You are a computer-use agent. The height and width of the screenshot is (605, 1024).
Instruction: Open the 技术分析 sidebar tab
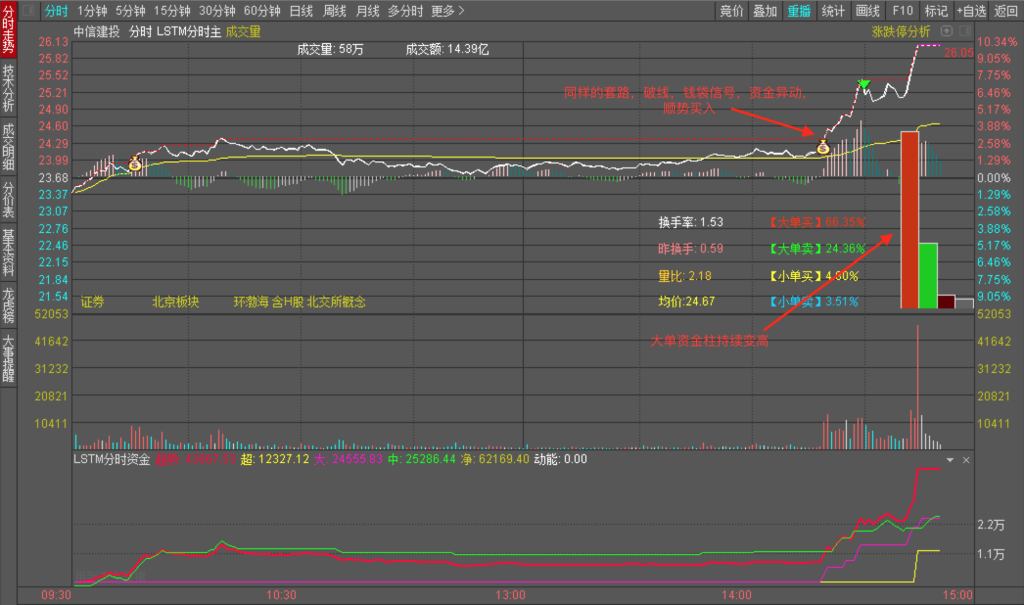pos(9,88)
